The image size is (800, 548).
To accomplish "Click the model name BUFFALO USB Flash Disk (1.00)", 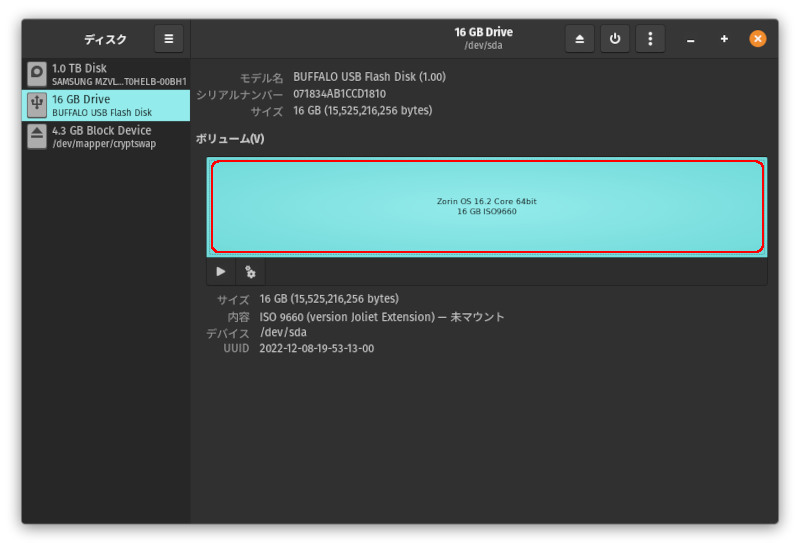I will (369, 77).
